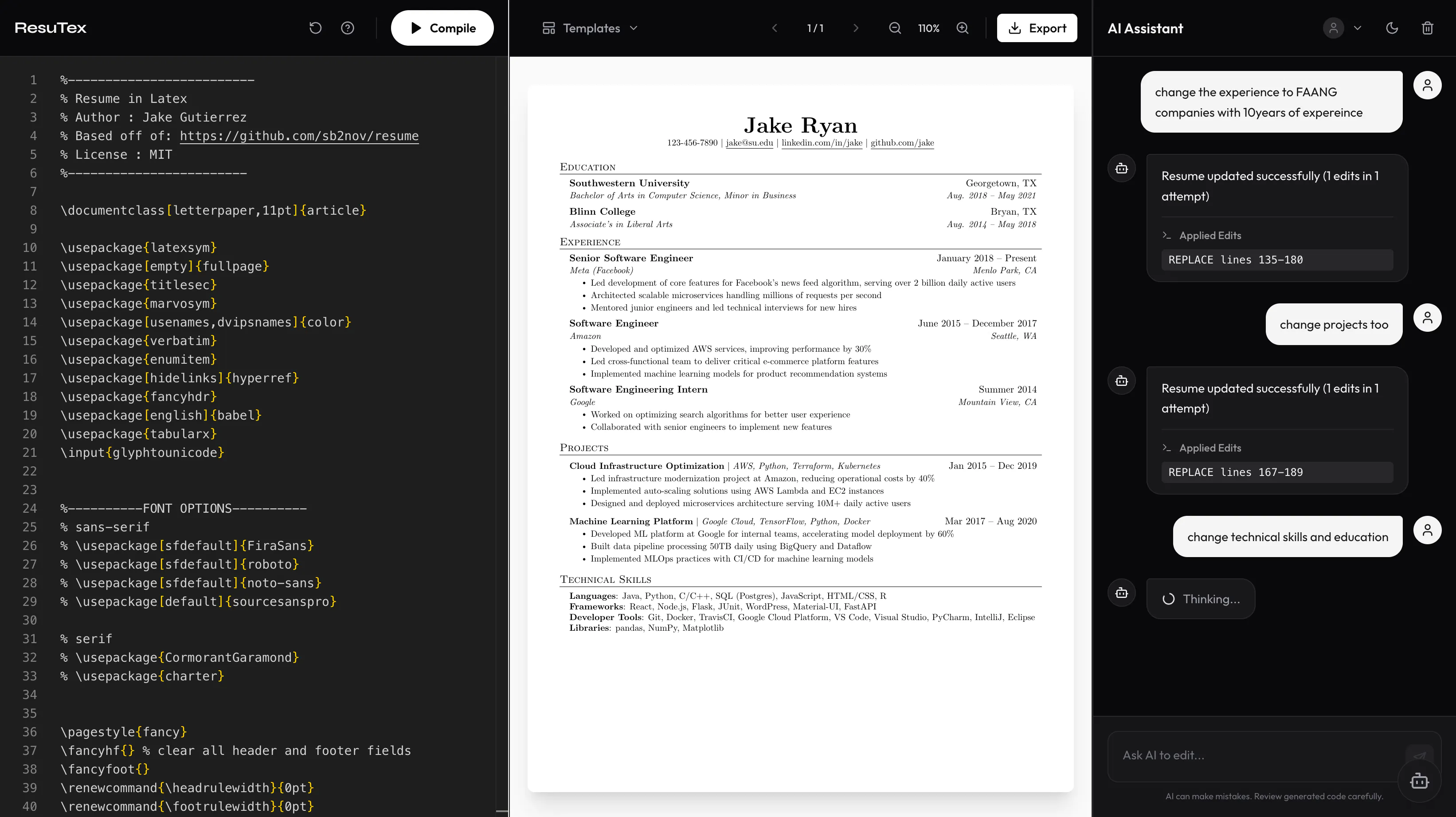Click the Ask AI to edit input field
Viewport: 1456px width, 817px height.
pyautogui.click(x=1260, y=755)
